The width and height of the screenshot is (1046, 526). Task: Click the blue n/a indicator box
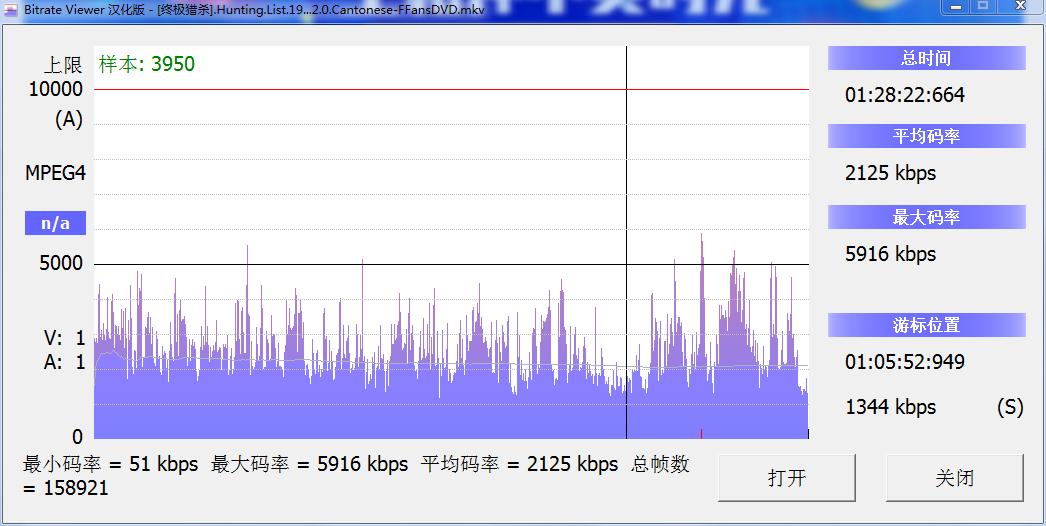[x=55, y=223]
